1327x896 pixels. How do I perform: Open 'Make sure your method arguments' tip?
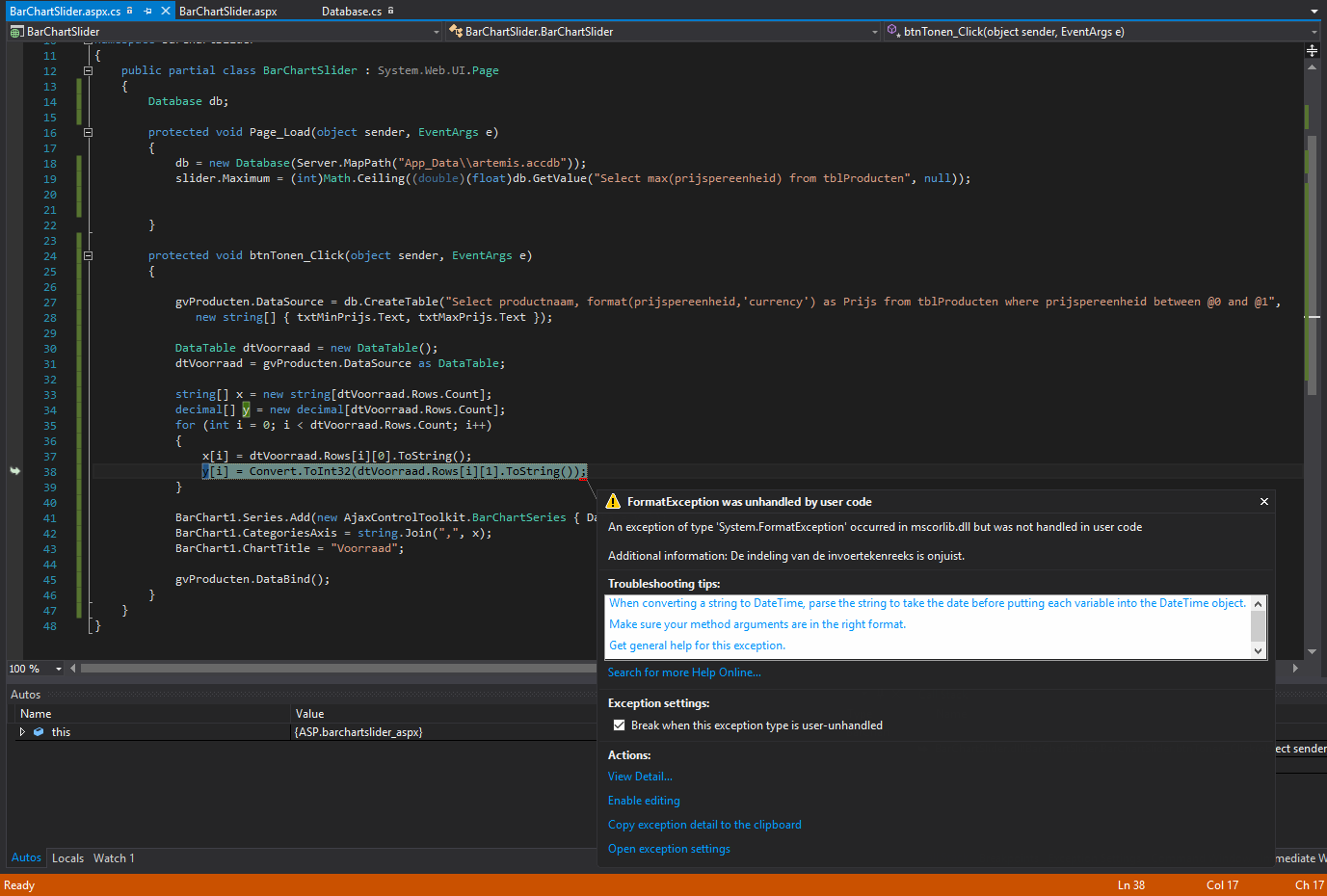pos(757,624)
